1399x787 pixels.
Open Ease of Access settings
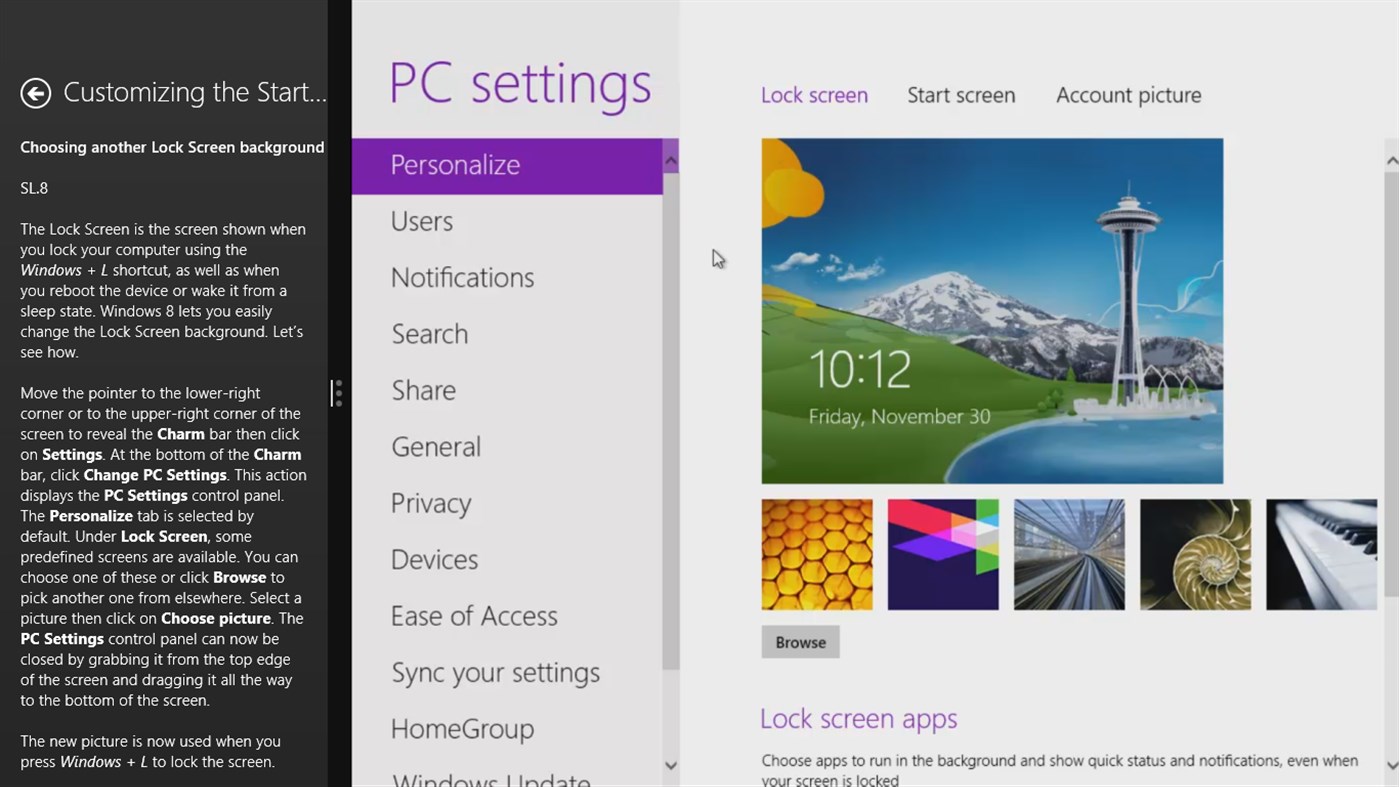tap(473, 616)
